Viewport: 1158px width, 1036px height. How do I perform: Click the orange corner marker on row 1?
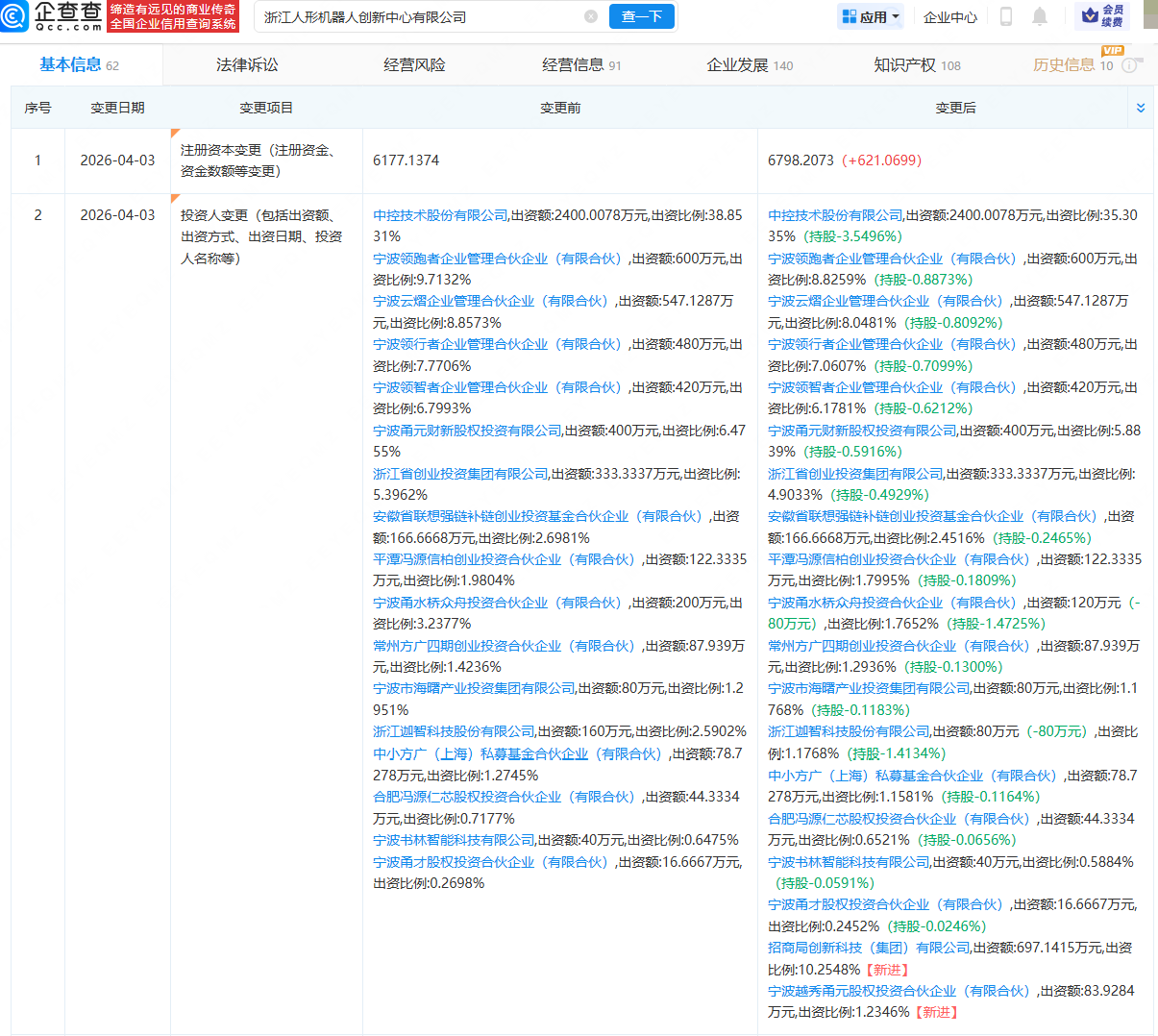click(x=175, y=133)
